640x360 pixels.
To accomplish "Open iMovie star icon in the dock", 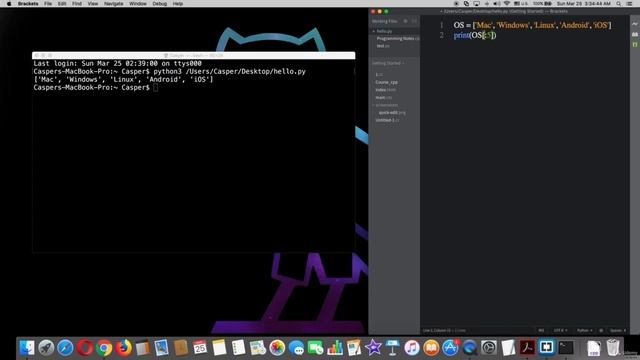I will click(373, 348).
